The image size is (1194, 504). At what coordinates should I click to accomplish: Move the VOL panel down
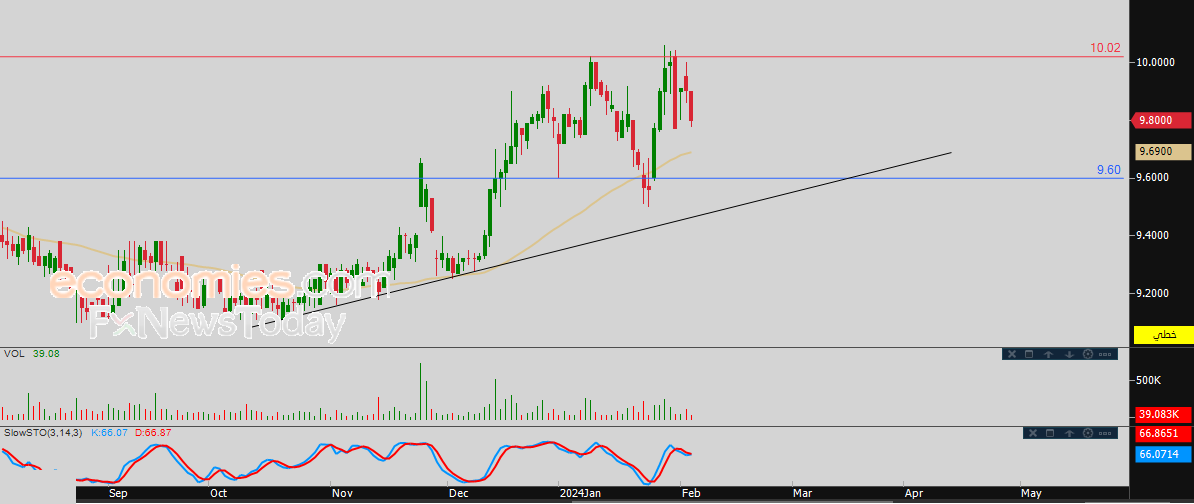click(x=1069, y=354)
